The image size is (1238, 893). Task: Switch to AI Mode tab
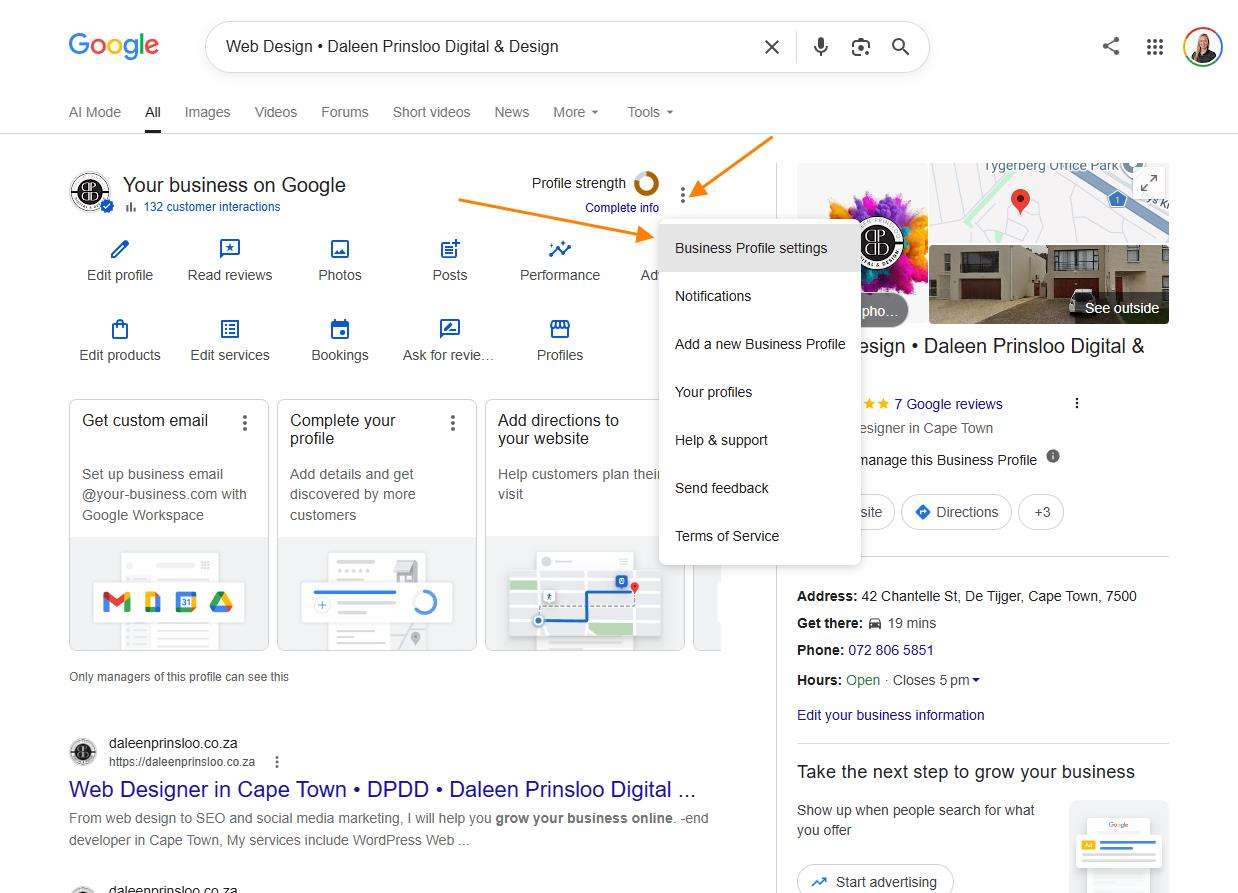tap(95, 112)
